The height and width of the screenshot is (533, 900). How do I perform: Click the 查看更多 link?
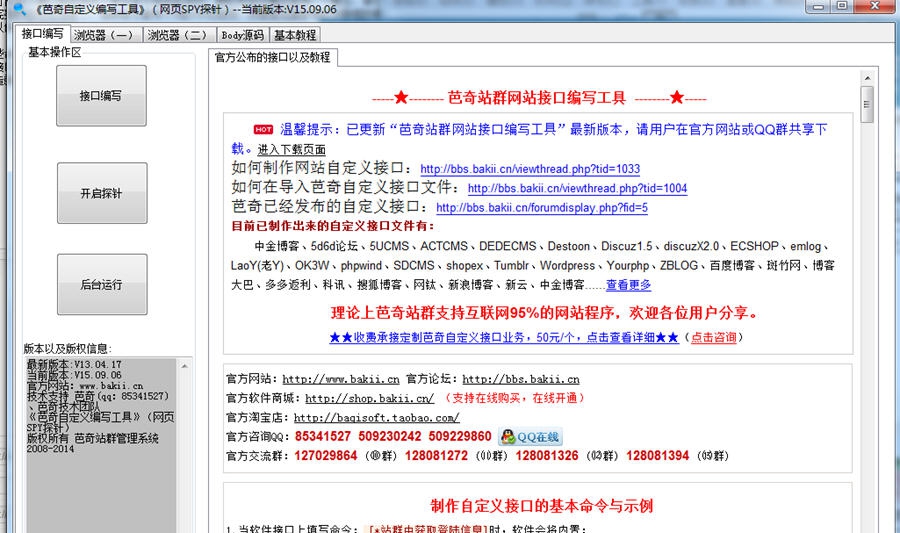pos(629,285)
